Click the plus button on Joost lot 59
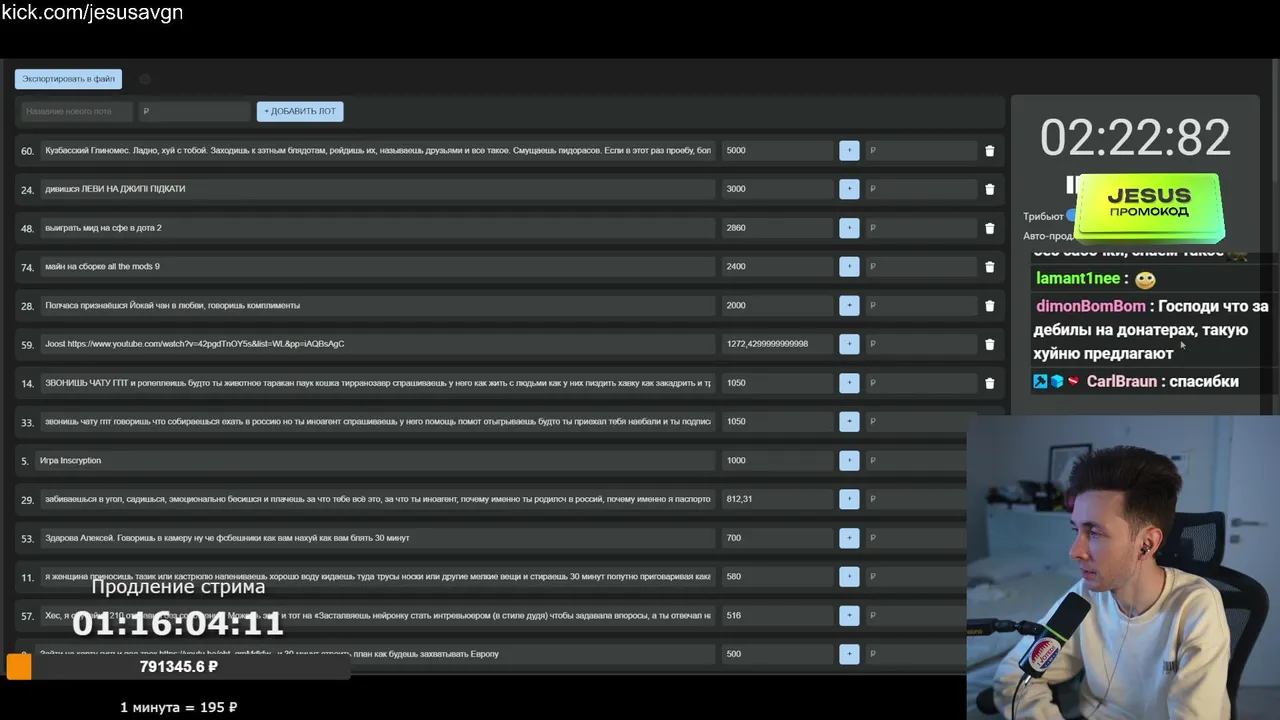Image resolution: width=1280 pixels, height=720 pixels. (849, 344)
